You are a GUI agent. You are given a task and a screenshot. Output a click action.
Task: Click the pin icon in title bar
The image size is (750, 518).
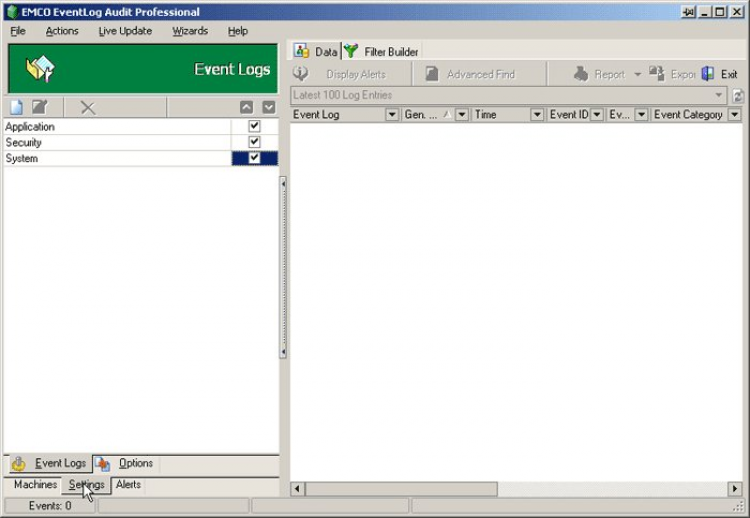tap(688, 12)
